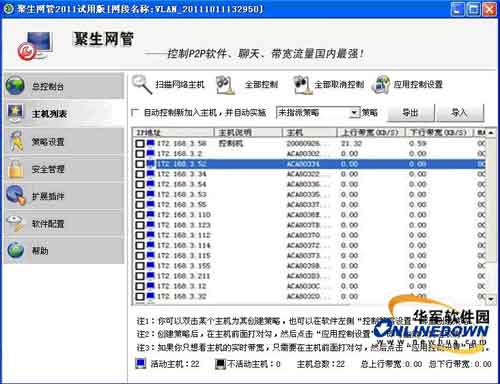
Task: Click the globe icon beside 总控制台
Action: [15, 86]
